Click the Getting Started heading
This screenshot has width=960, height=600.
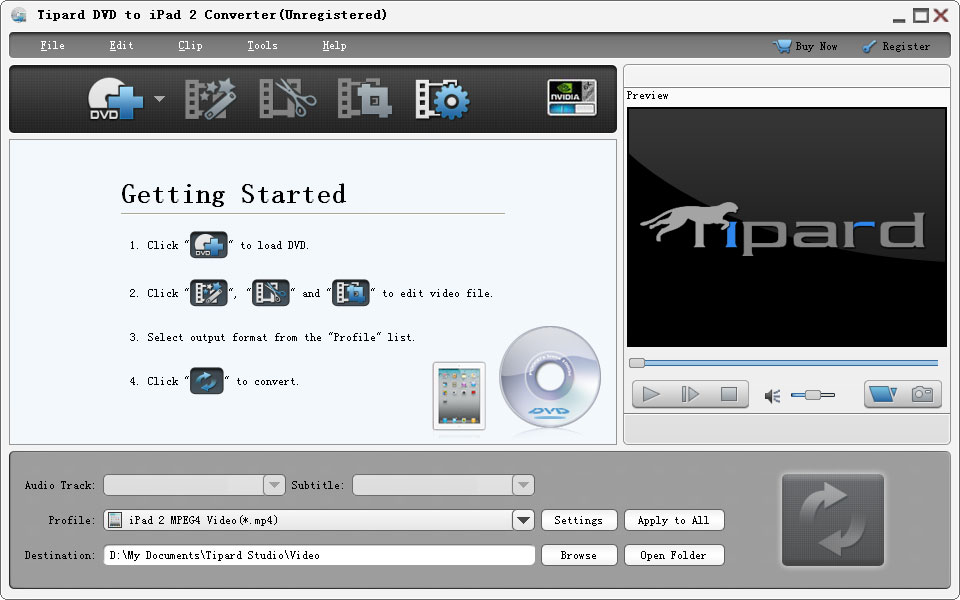[x=234, y=194]
